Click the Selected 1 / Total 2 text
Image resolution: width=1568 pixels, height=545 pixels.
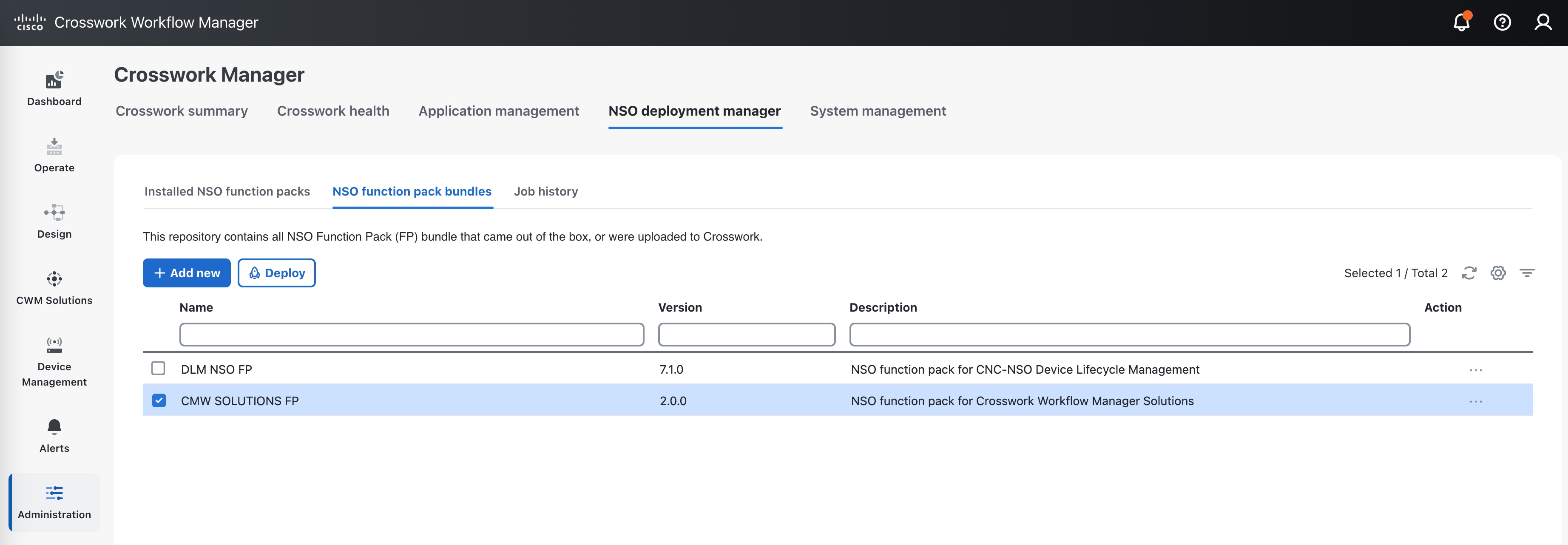(1396, 273)
